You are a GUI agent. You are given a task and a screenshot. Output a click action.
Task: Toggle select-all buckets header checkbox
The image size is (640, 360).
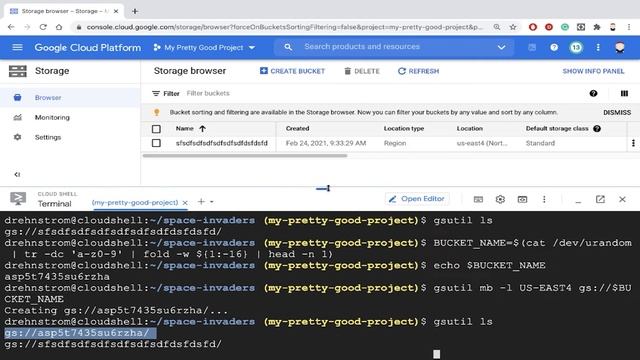pyautogui.click(x=156, y=129)
